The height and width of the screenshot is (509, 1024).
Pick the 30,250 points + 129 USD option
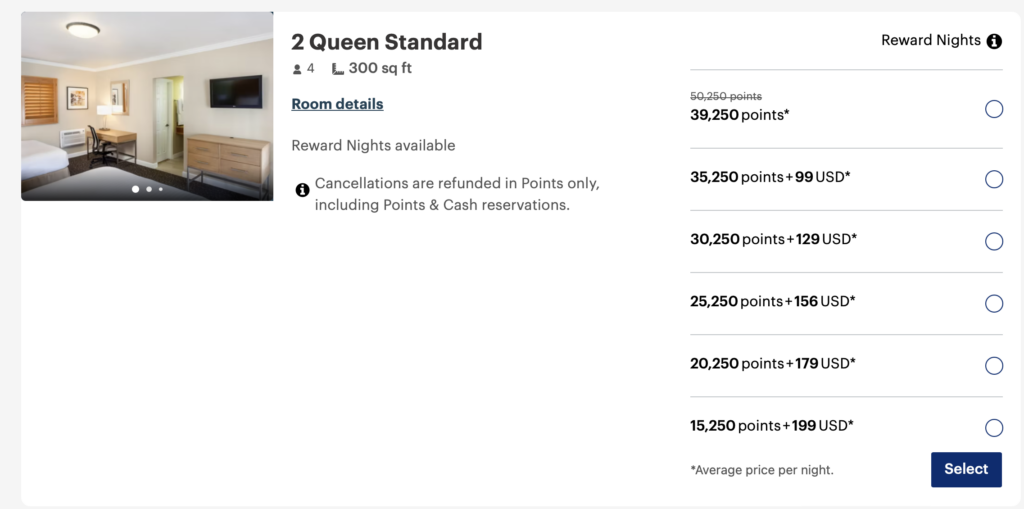point(994,241)
